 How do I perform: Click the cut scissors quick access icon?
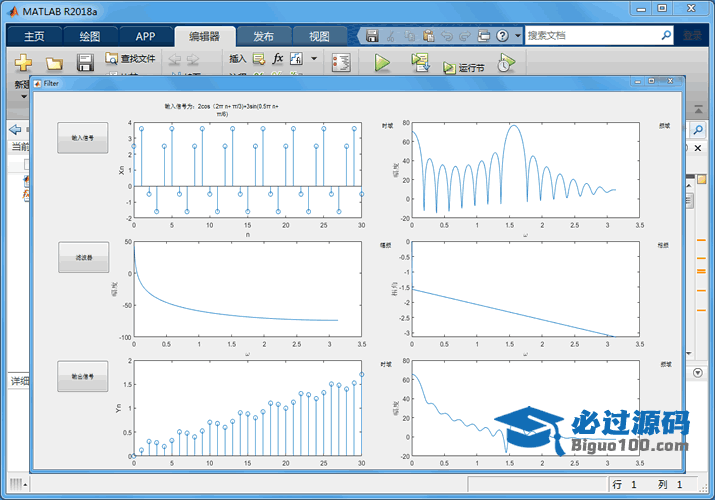tap(391, 36)
